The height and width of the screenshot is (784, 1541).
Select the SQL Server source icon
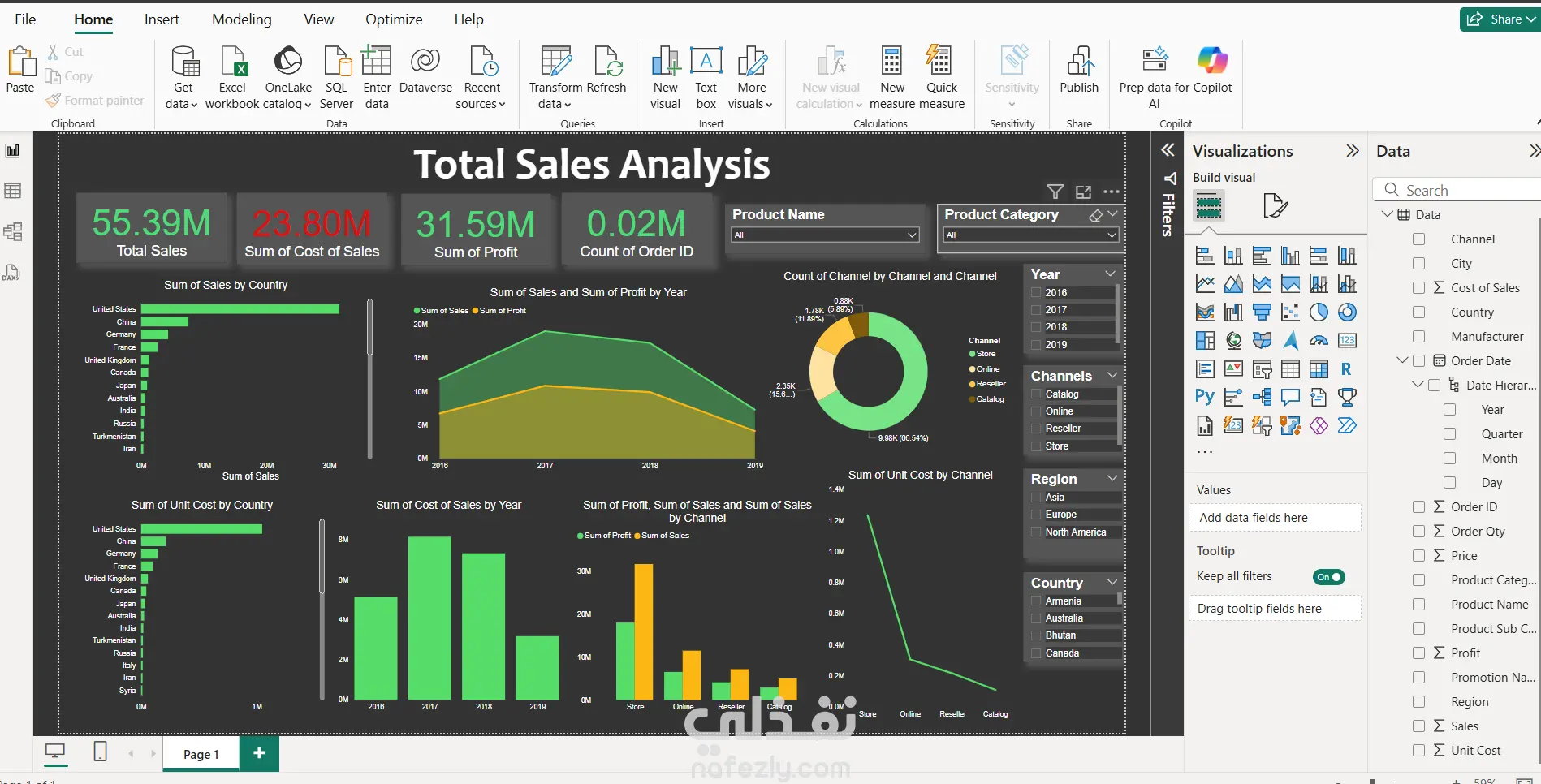(337, 62)
